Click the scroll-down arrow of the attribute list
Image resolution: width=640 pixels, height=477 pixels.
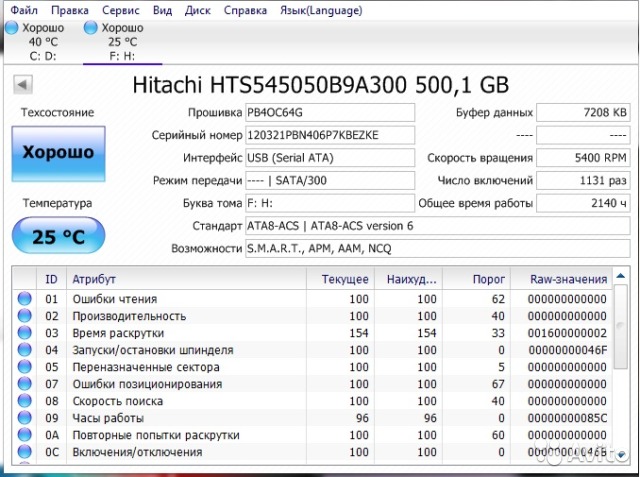pyautogui.click(x=621, y=454)
